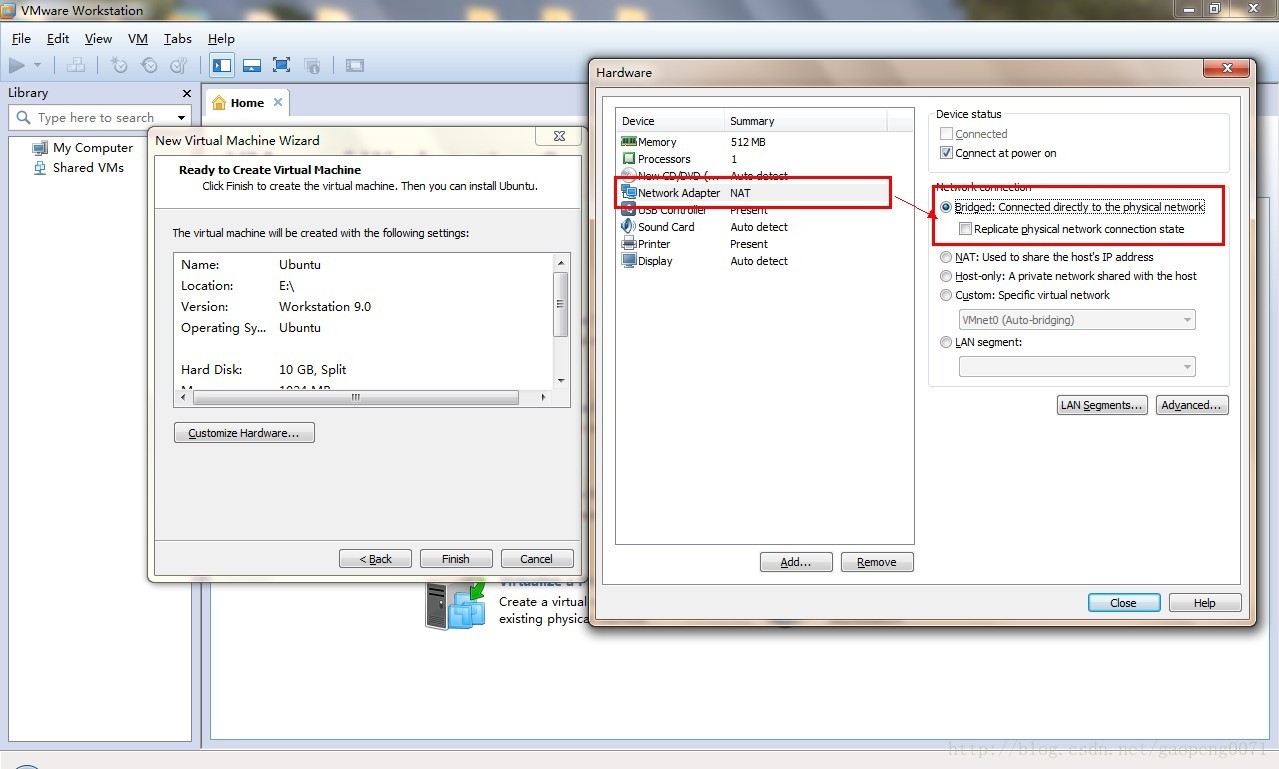Screen dimensions: 1279x769
Task: Click Customize Hardware button in the wizard
Action: [x=244, y=433]
